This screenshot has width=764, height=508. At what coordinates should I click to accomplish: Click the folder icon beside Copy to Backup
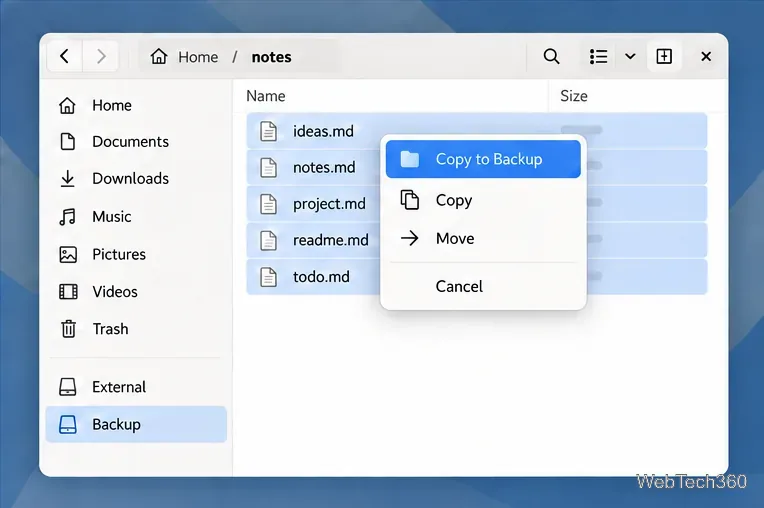coord(409,159)
